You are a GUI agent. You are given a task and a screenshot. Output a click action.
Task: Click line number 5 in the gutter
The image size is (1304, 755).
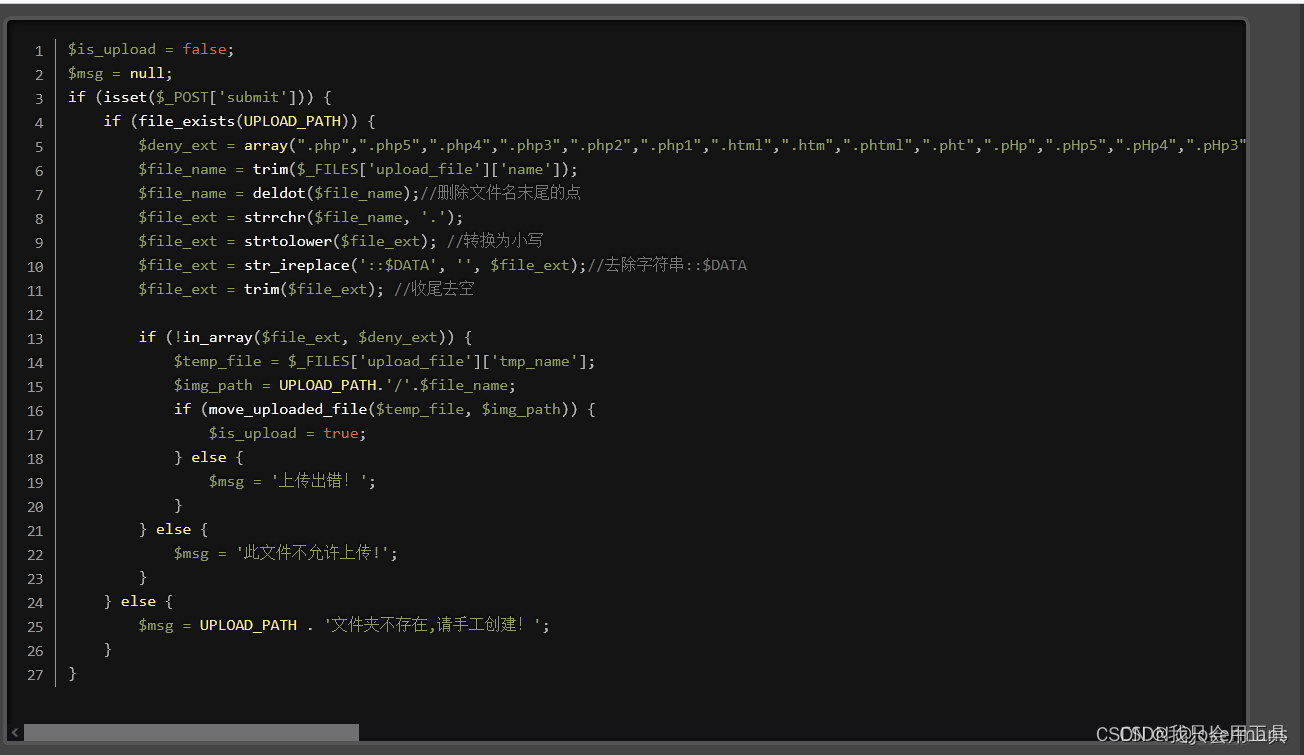(38, 146)
